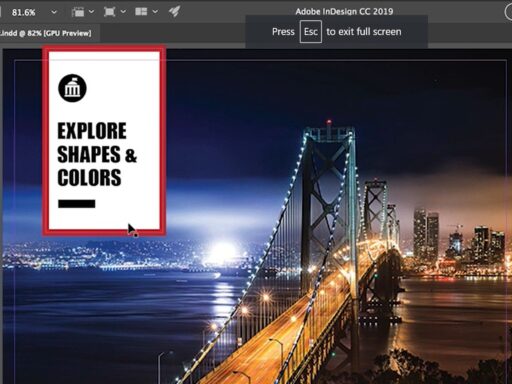Viewport: 512px width, 384px height.
Task: Click the 81.6% zoom level field
Action: coord(23,12)
